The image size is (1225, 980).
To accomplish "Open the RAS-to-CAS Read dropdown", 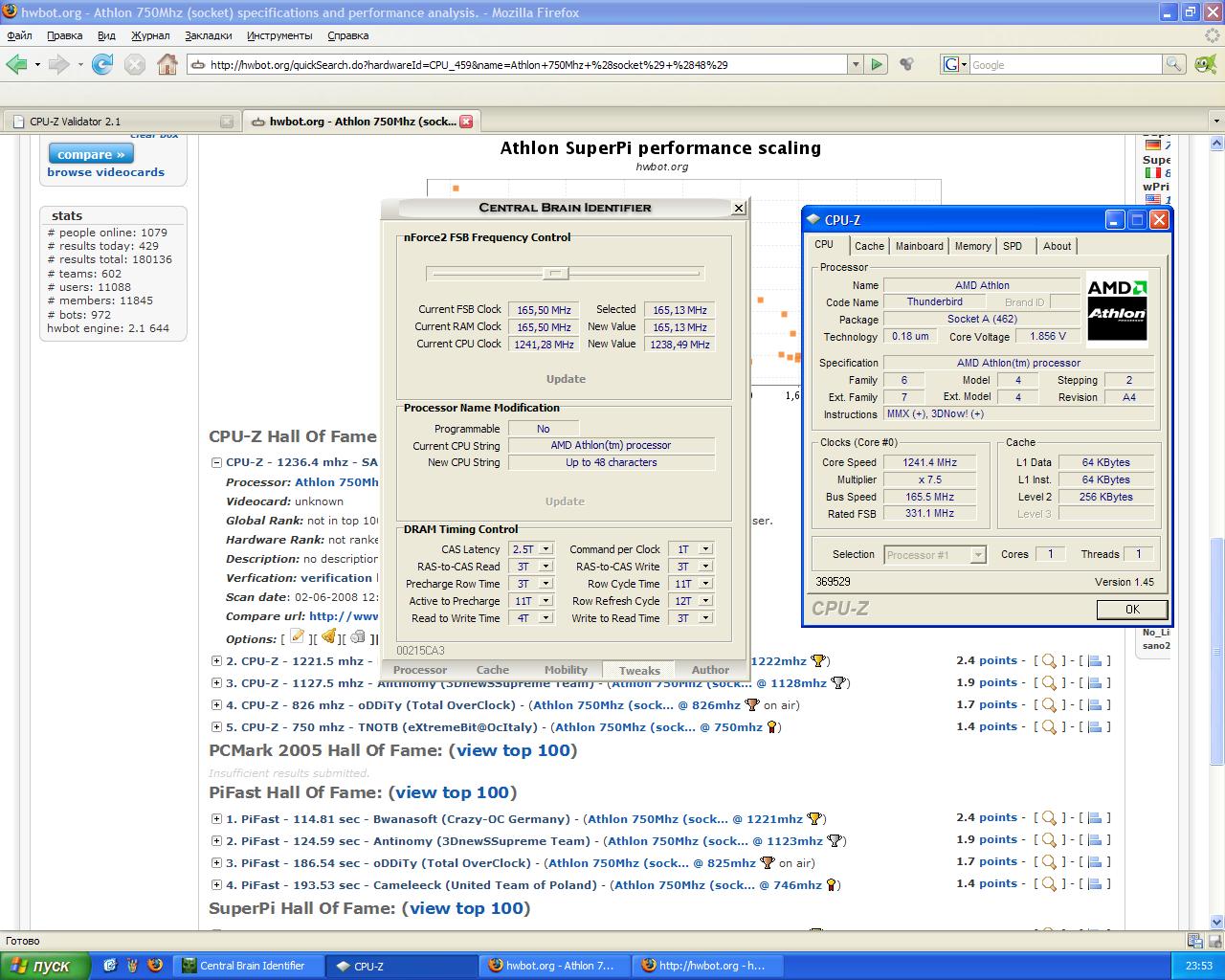I will pos(546,567).
